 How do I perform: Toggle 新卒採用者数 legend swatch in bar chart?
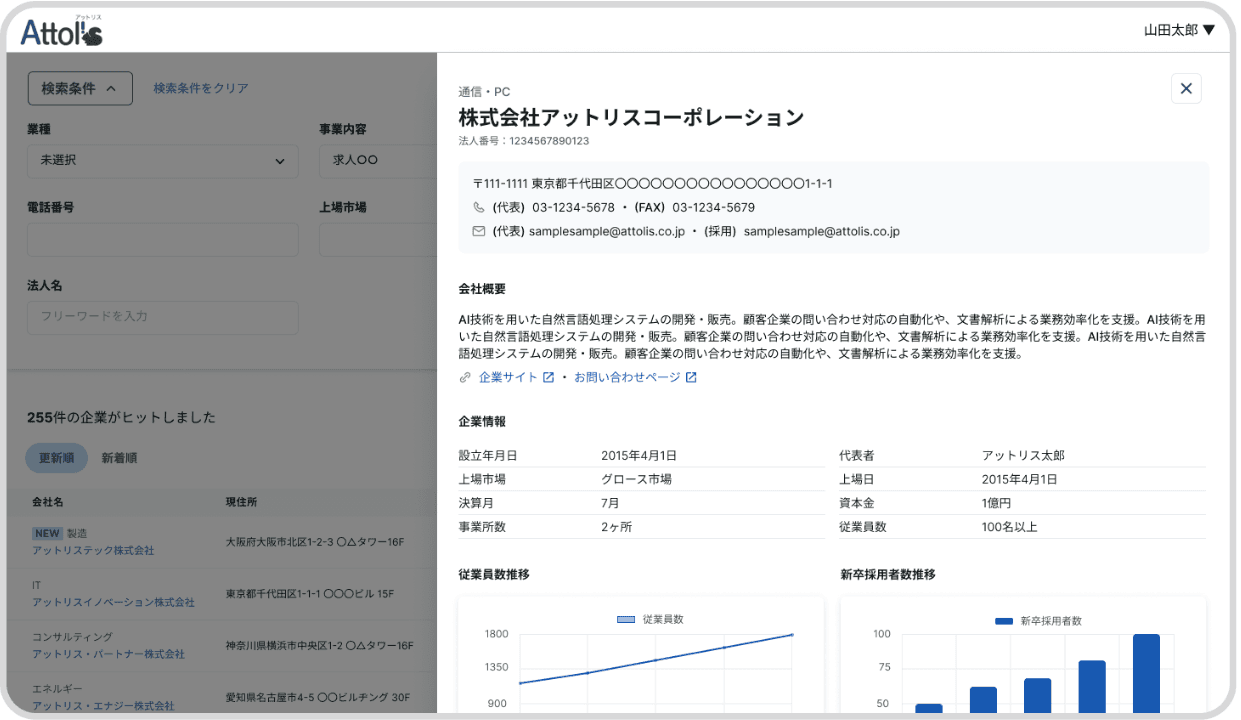click(x=1004, y=621)
